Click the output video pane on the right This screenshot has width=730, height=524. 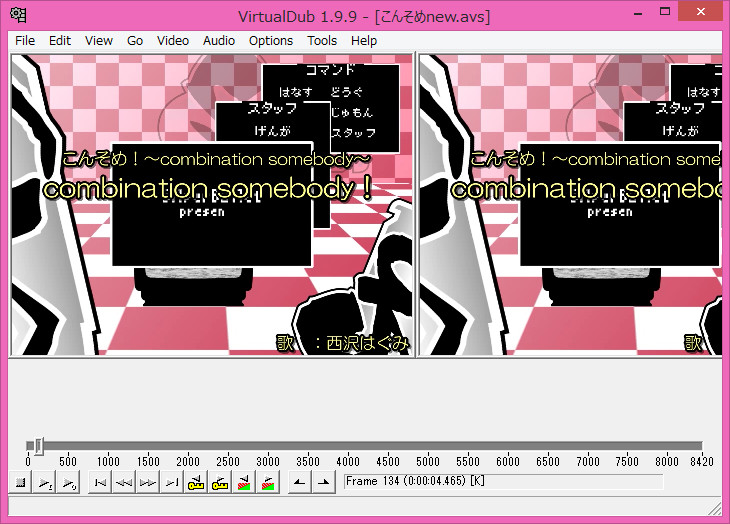pyautogui.click(x=571, y=205)
